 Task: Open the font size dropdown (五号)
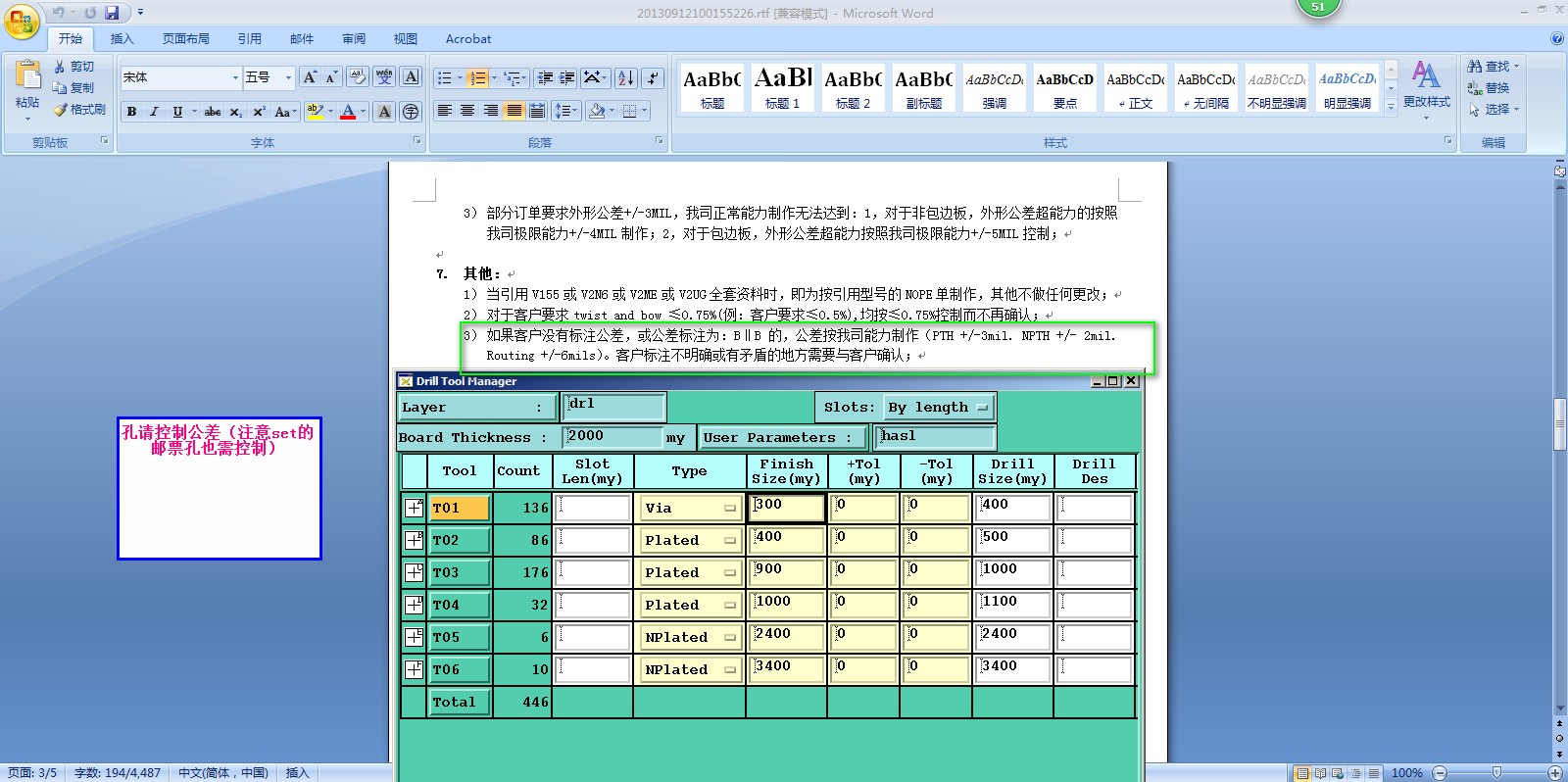[x=288, y=77]
